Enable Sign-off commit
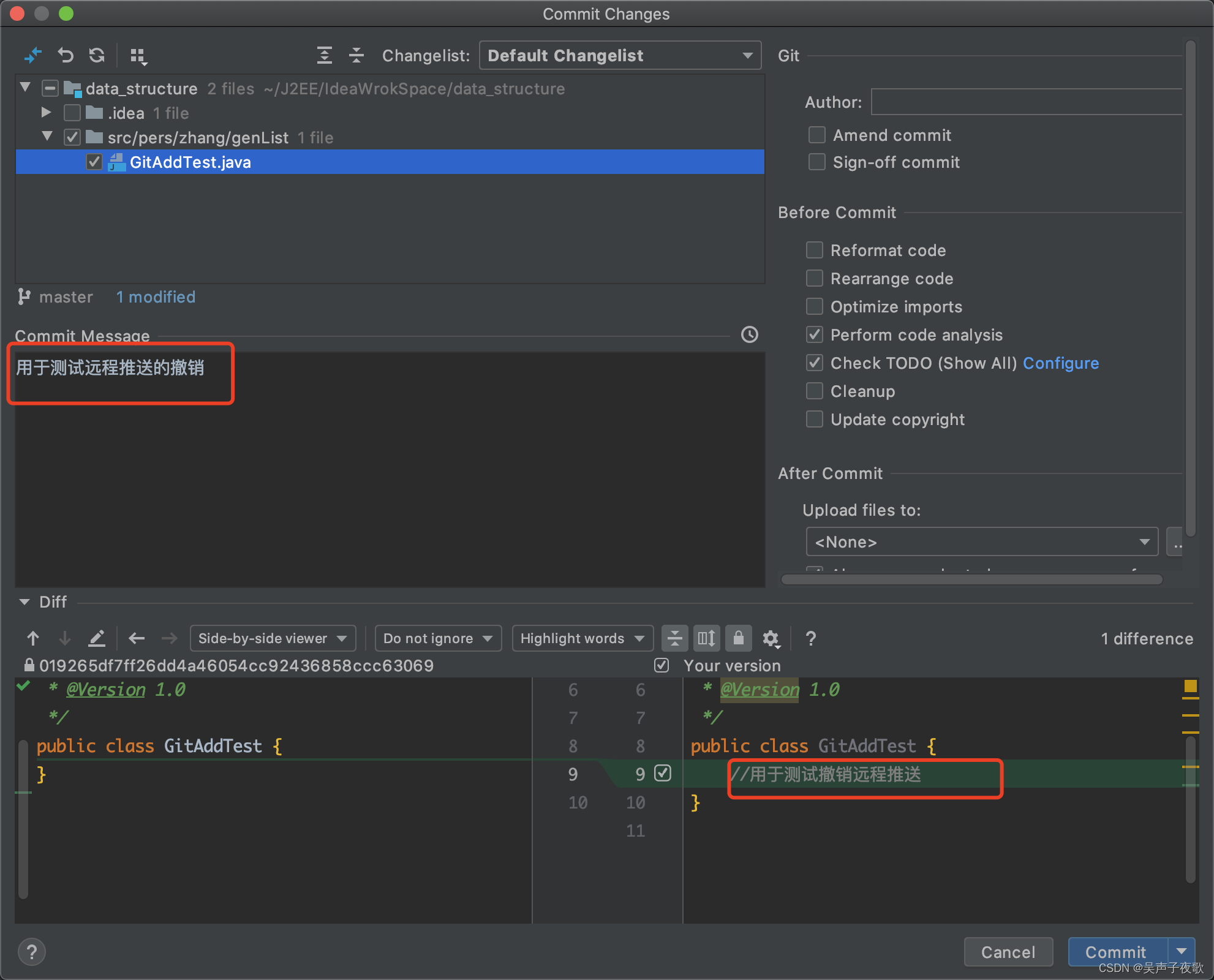1214x980 pixels. (816, 162)
